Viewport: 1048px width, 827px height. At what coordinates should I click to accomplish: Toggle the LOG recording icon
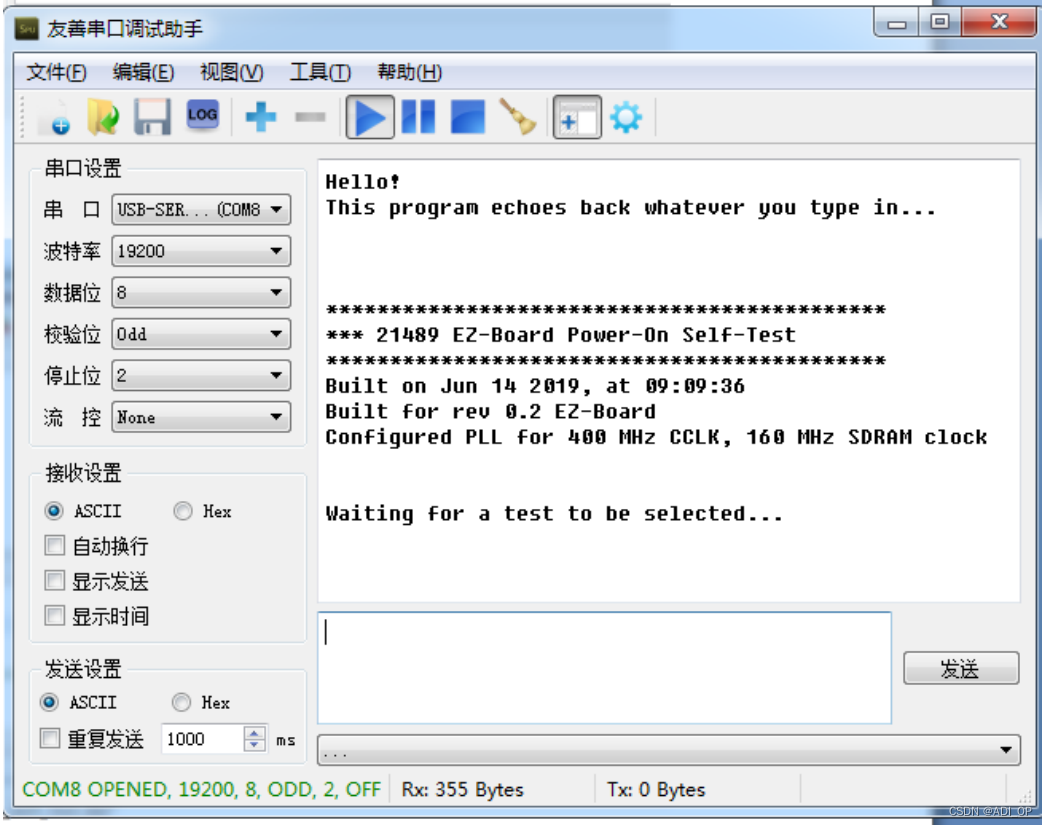[x=203, y=116]
